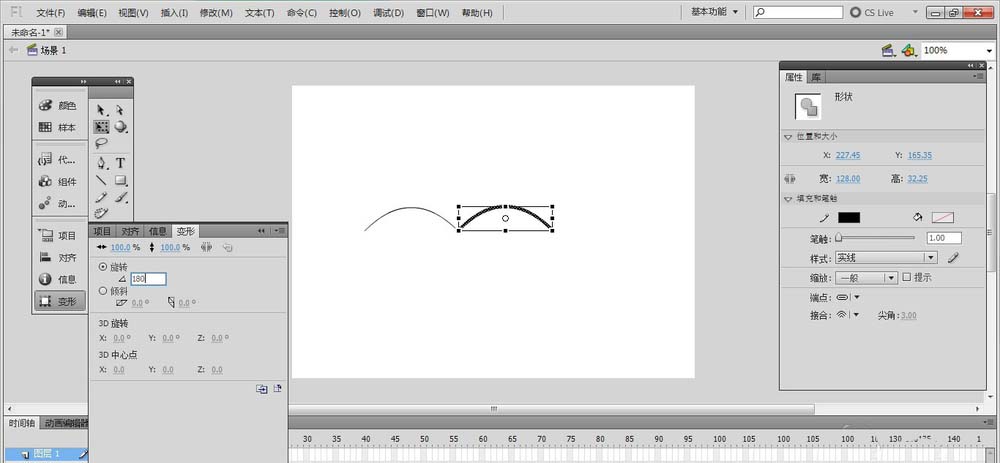
Task: Enable the 提示 (hinting) checkbox
Action: (907, 277)
